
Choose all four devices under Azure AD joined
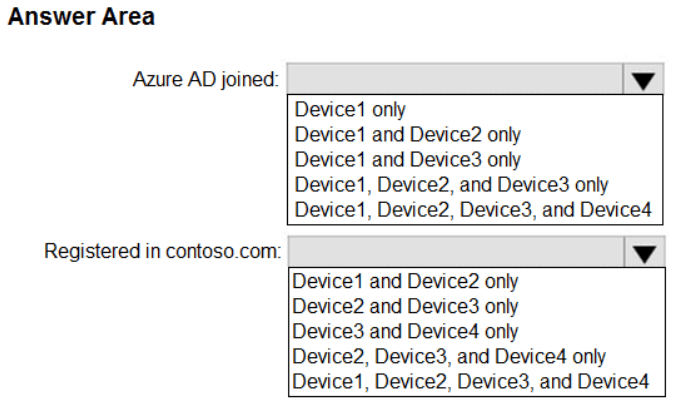473,209
